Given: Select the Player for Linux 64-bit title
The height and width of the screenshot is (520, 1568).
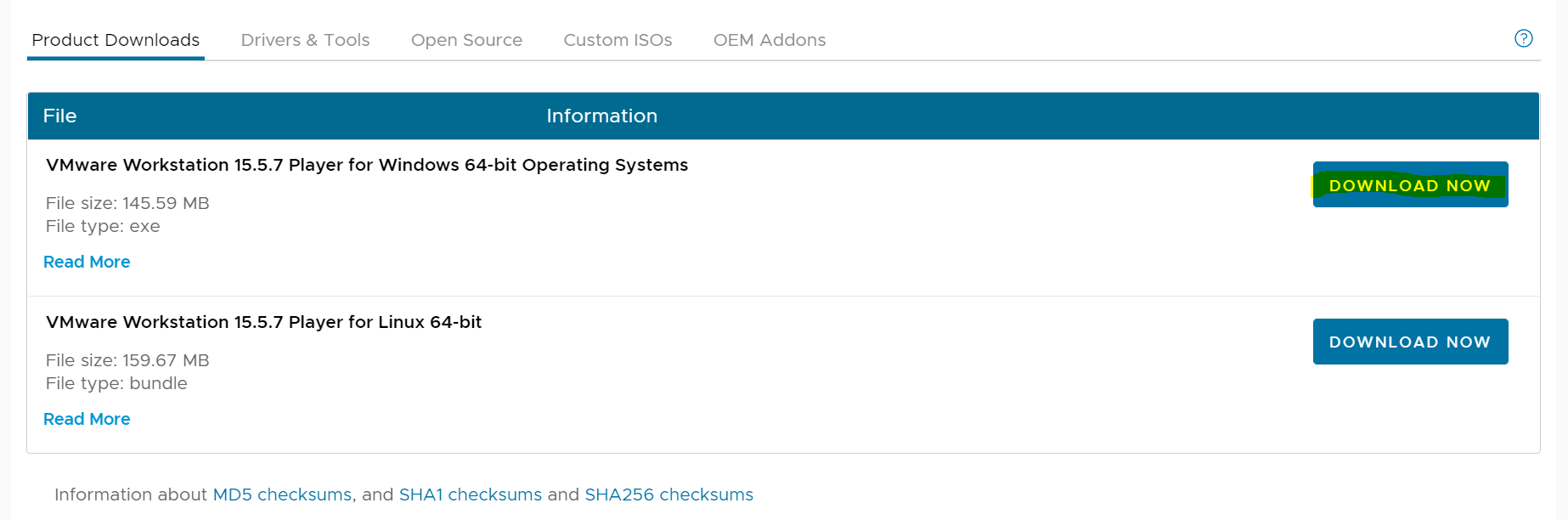Looking at the screenshot, I should pos(263,322).
